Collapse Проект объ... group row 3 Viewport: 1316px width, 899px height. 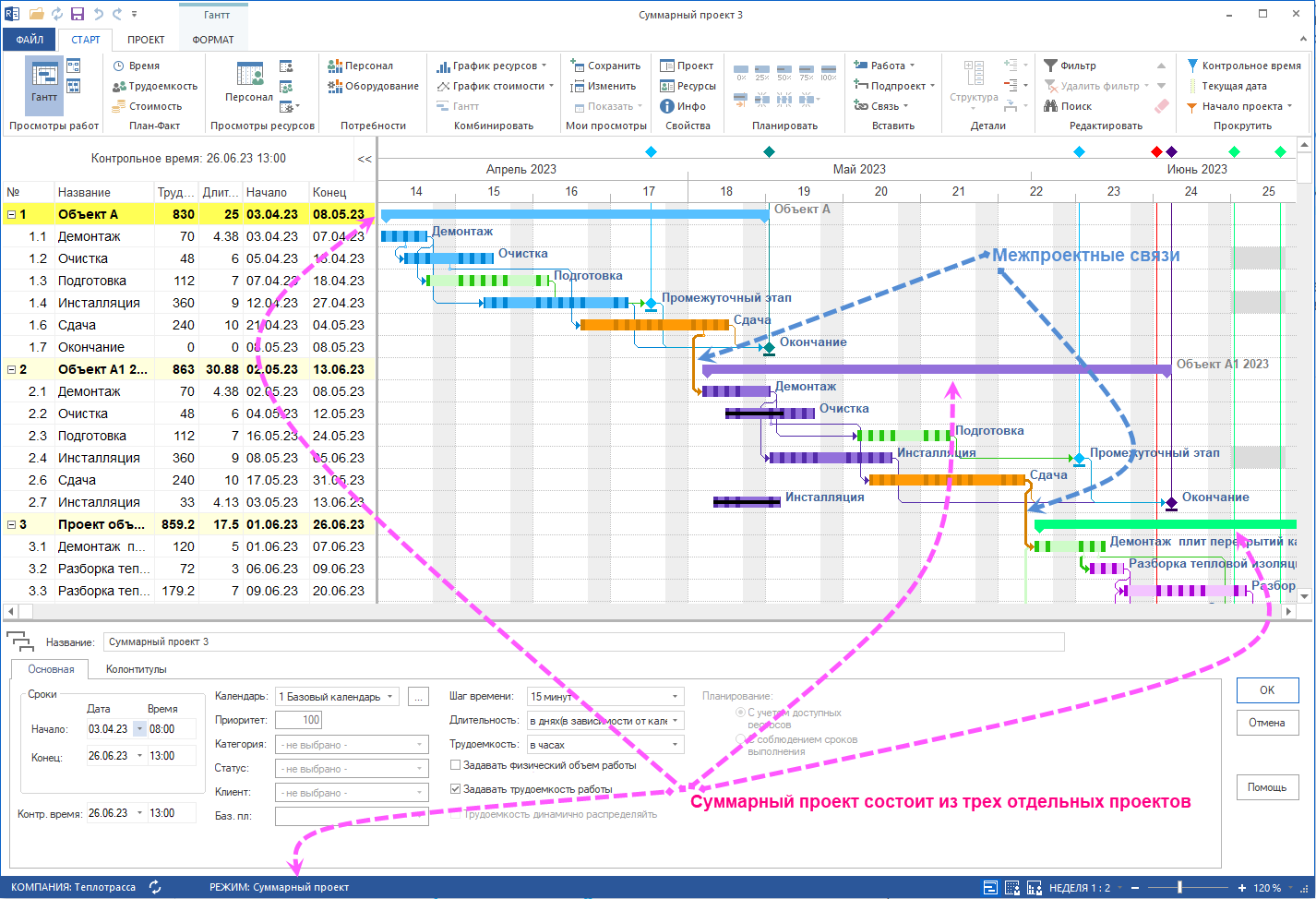(11, 524)
